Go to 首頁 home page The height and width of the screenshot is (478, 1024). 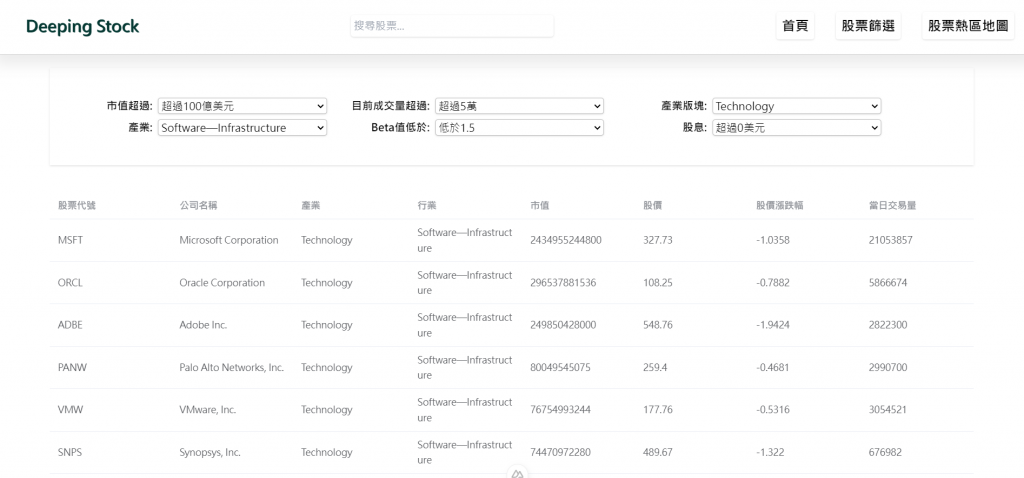(795, 26)
